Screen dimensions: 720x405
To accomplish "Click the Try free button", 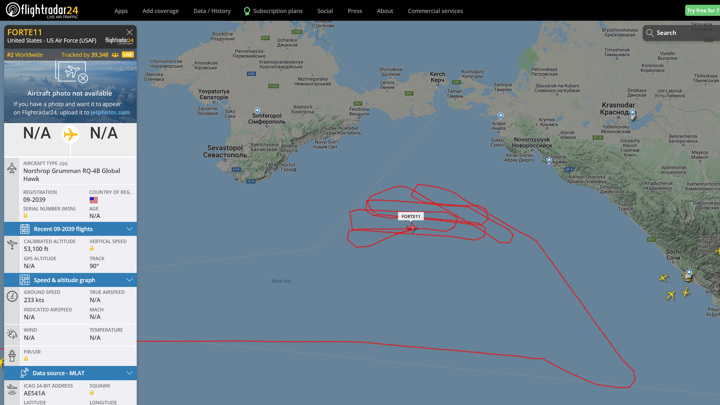I will (702, 10).
